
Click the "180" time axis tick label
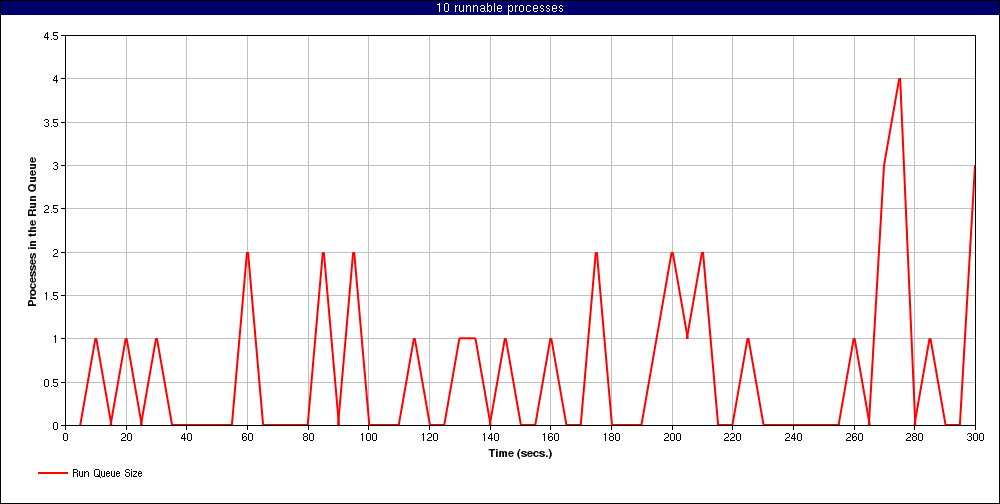coord(611,438)
